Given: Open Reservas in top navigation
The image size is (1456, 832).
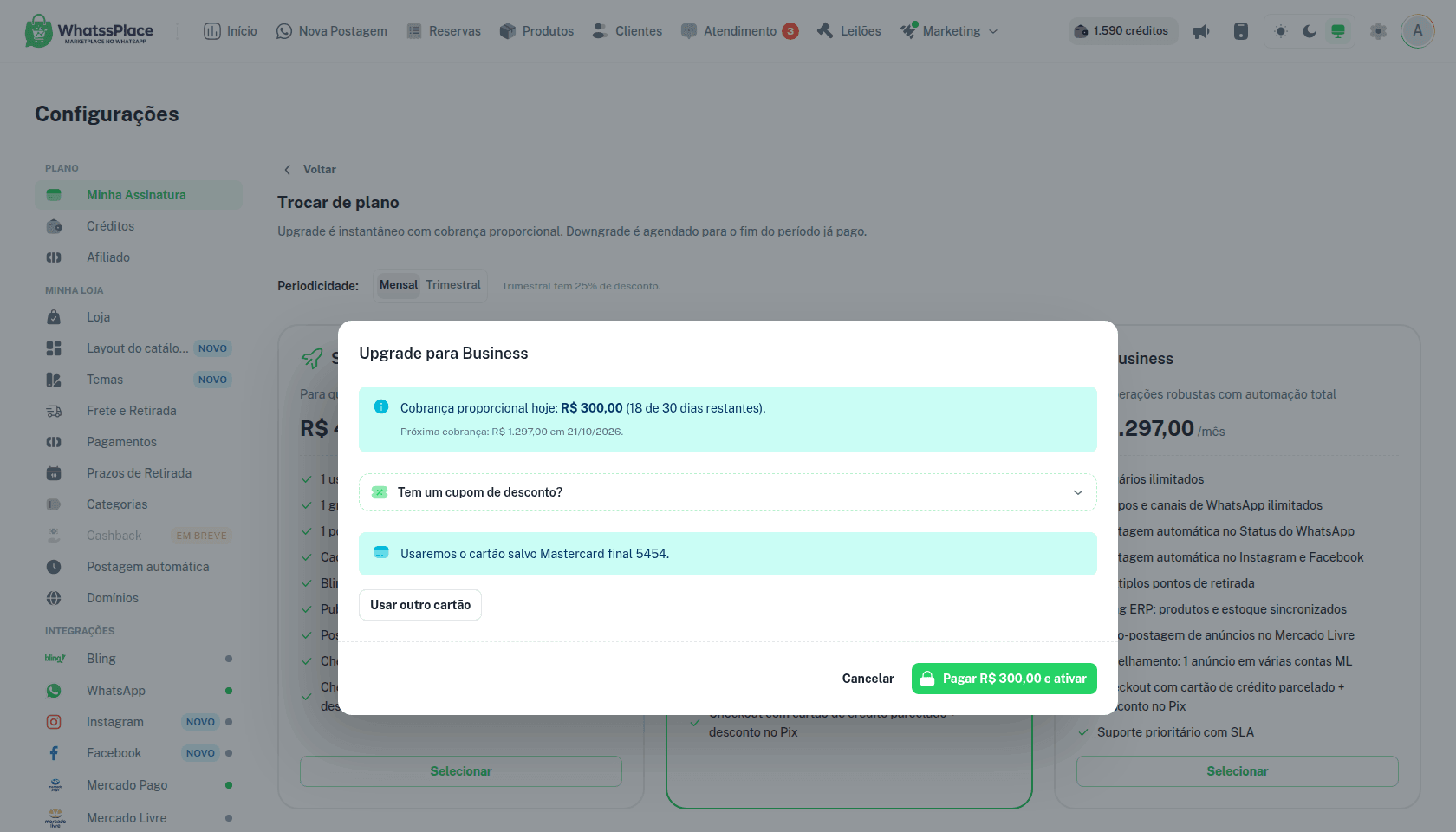Looking at the screenshot, I should tap(444, 31).
